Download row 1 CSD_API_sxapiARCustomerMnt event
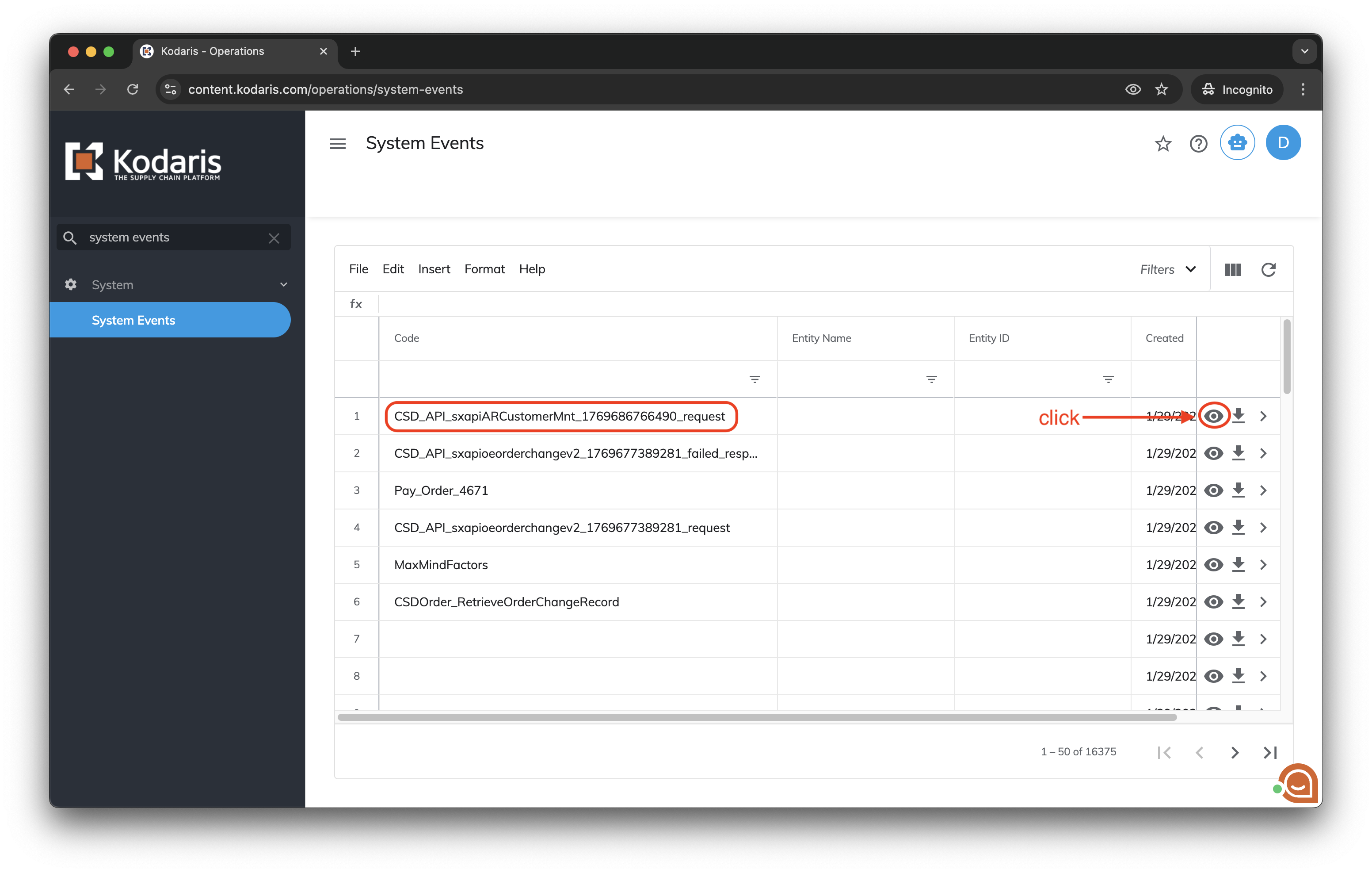 (x=1238, y=416)
